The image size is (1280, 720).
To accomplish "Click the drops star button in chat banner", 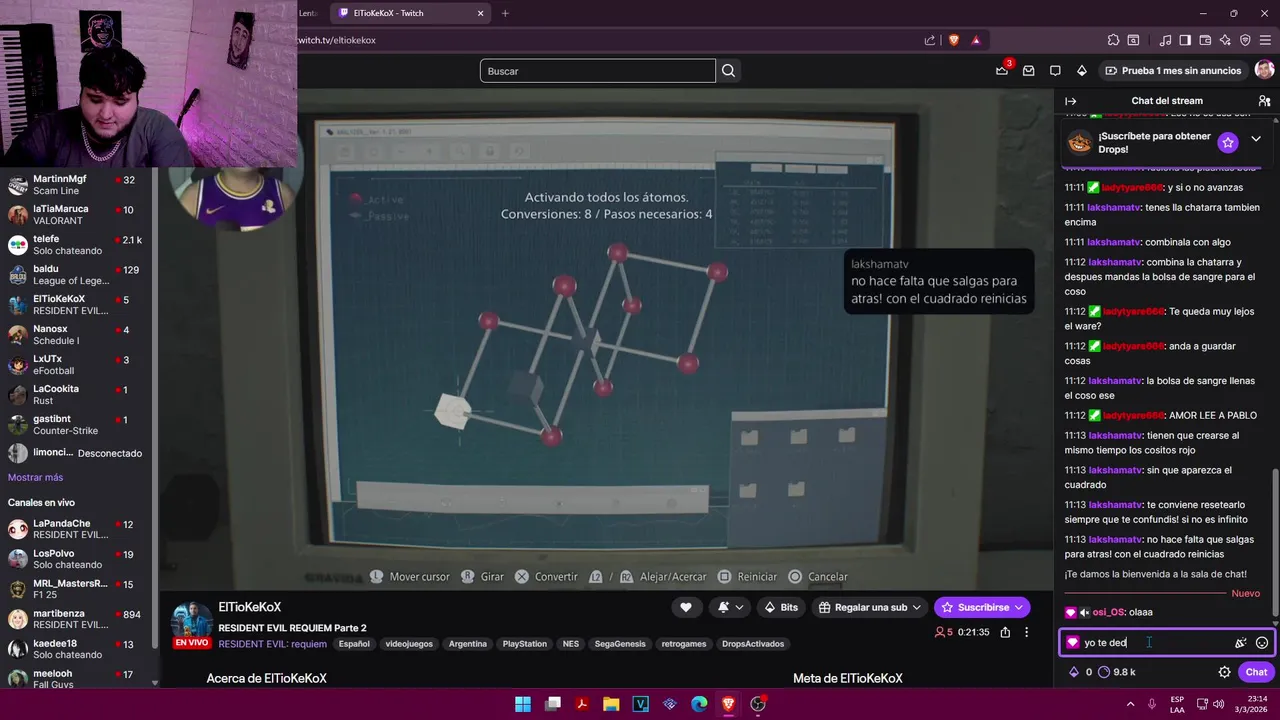I will point(1228,142).
